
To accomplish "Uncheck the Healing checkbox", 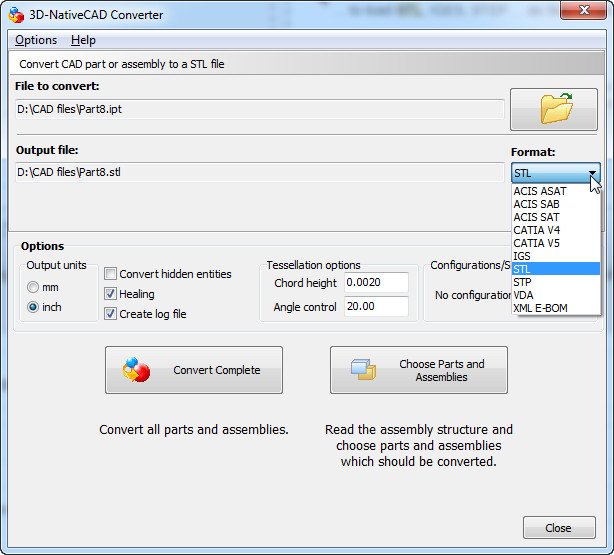I will (110, 294).
